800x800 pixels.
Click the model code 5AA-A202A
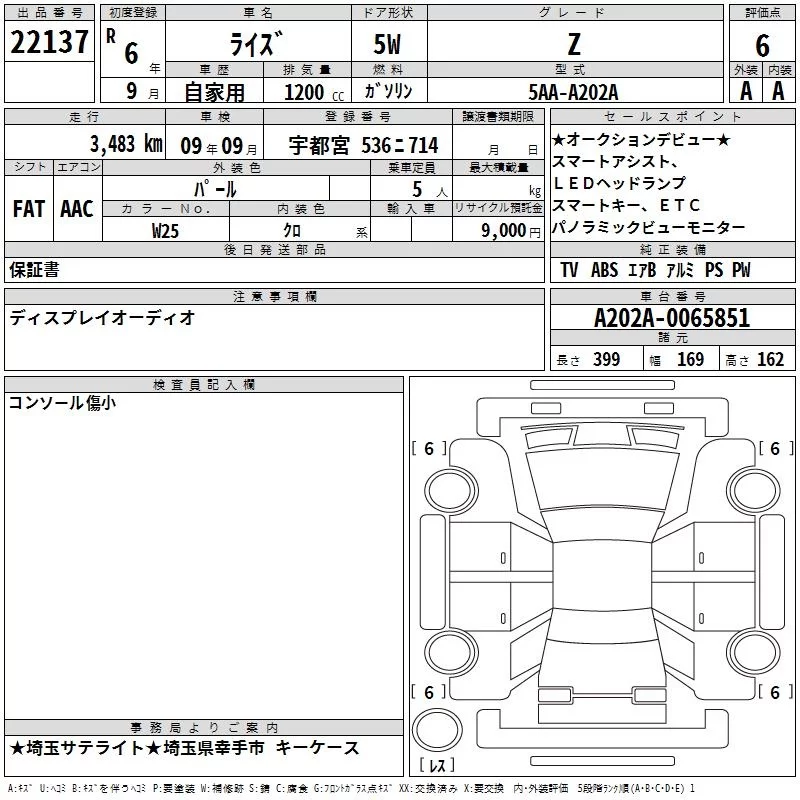pos(573,91)
